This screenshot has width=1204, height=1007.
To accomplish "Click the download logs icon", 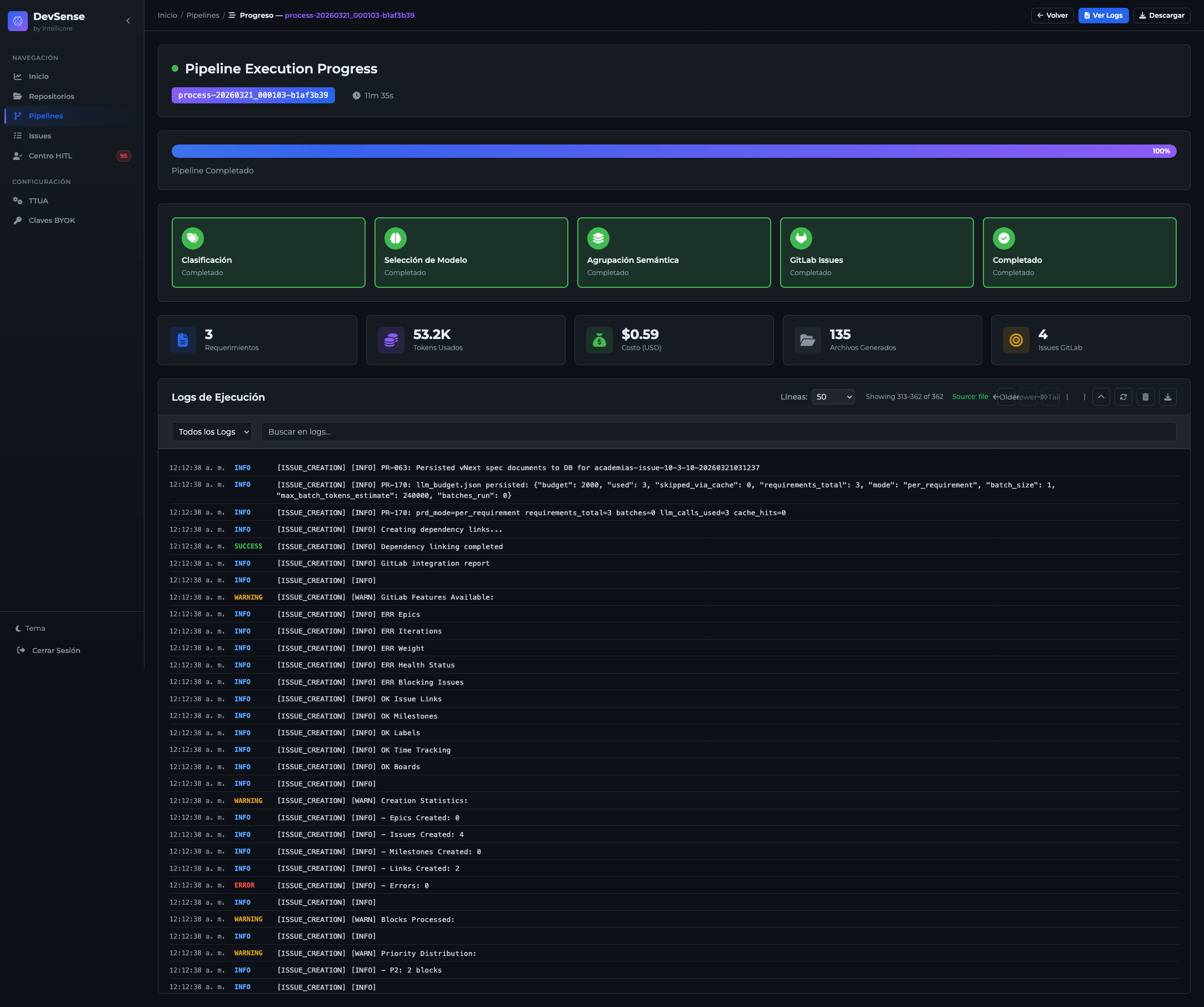I will point(1167,397).
